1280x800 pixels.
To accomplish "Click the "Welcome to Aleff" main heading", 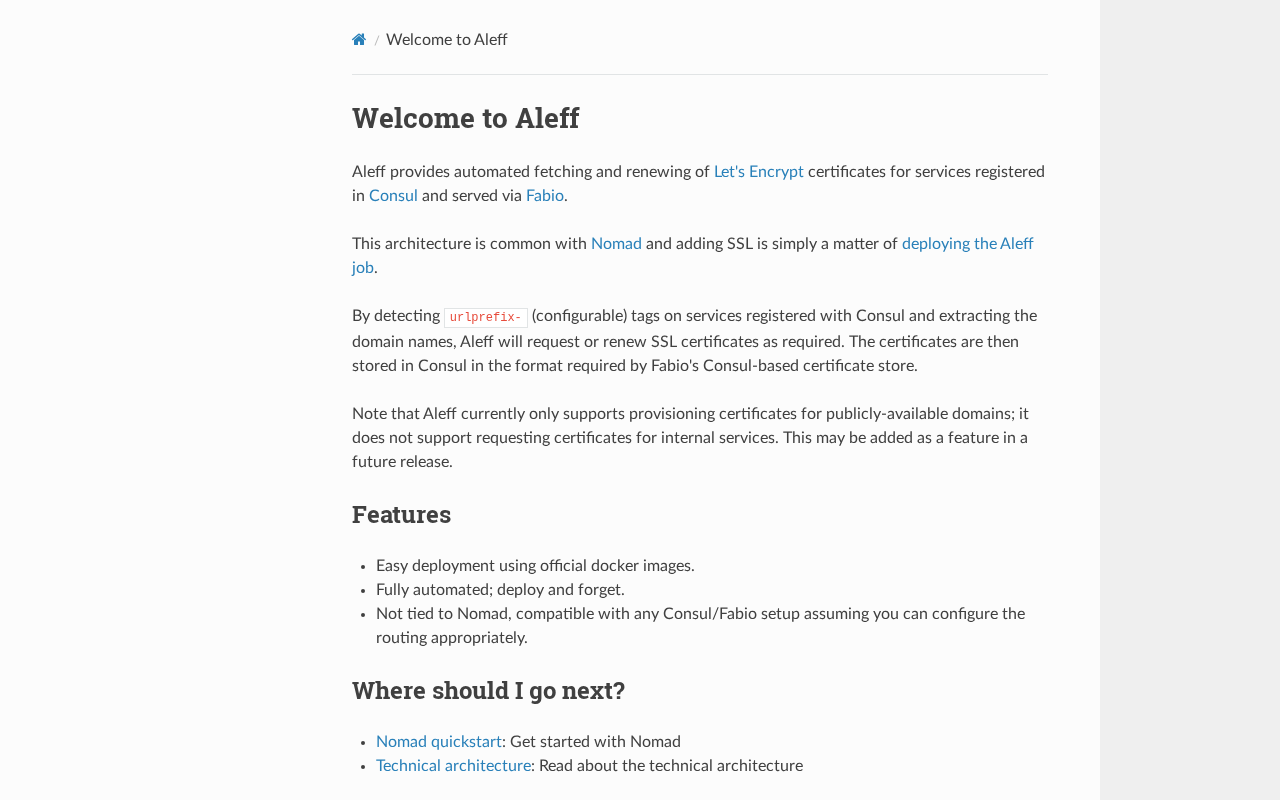I will (465, 118).
